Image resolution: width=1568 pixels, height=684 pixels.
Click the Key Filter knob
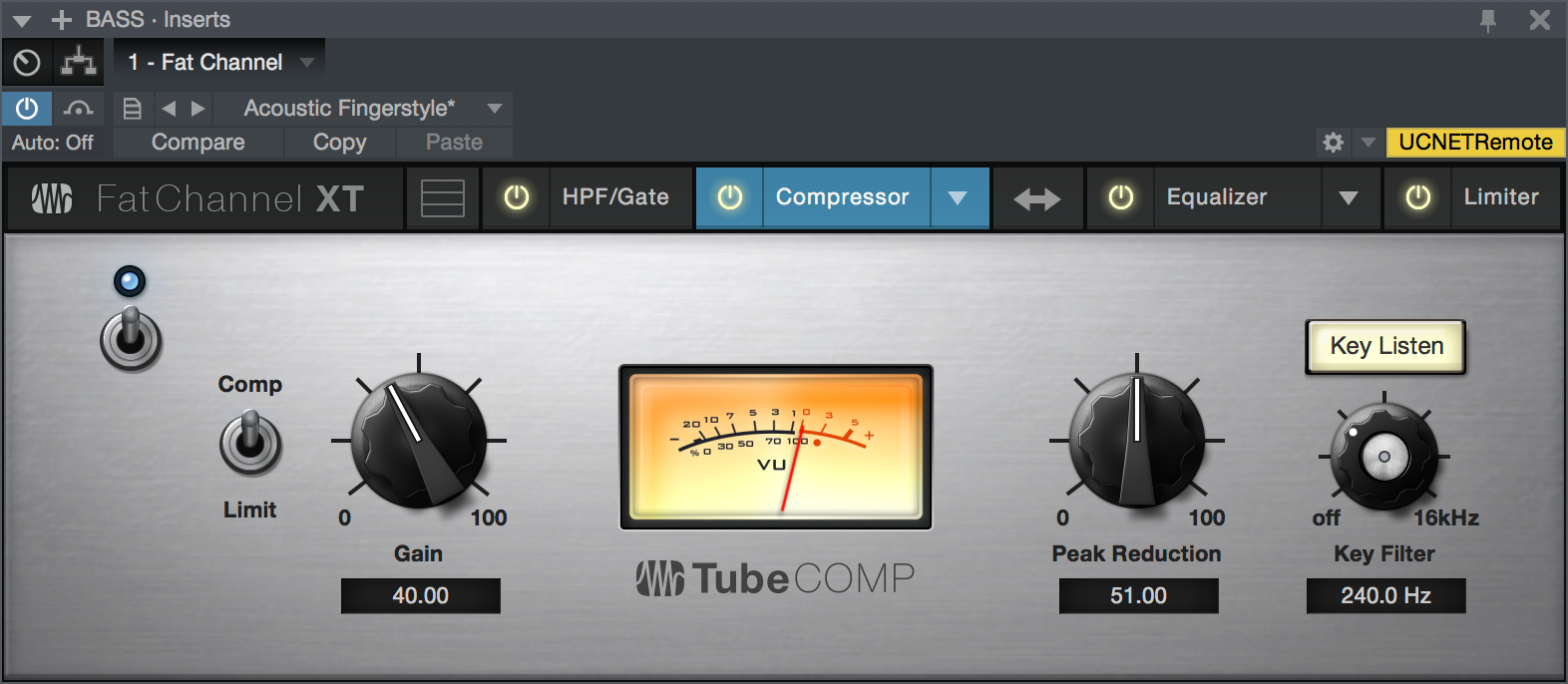point(1384,457)
